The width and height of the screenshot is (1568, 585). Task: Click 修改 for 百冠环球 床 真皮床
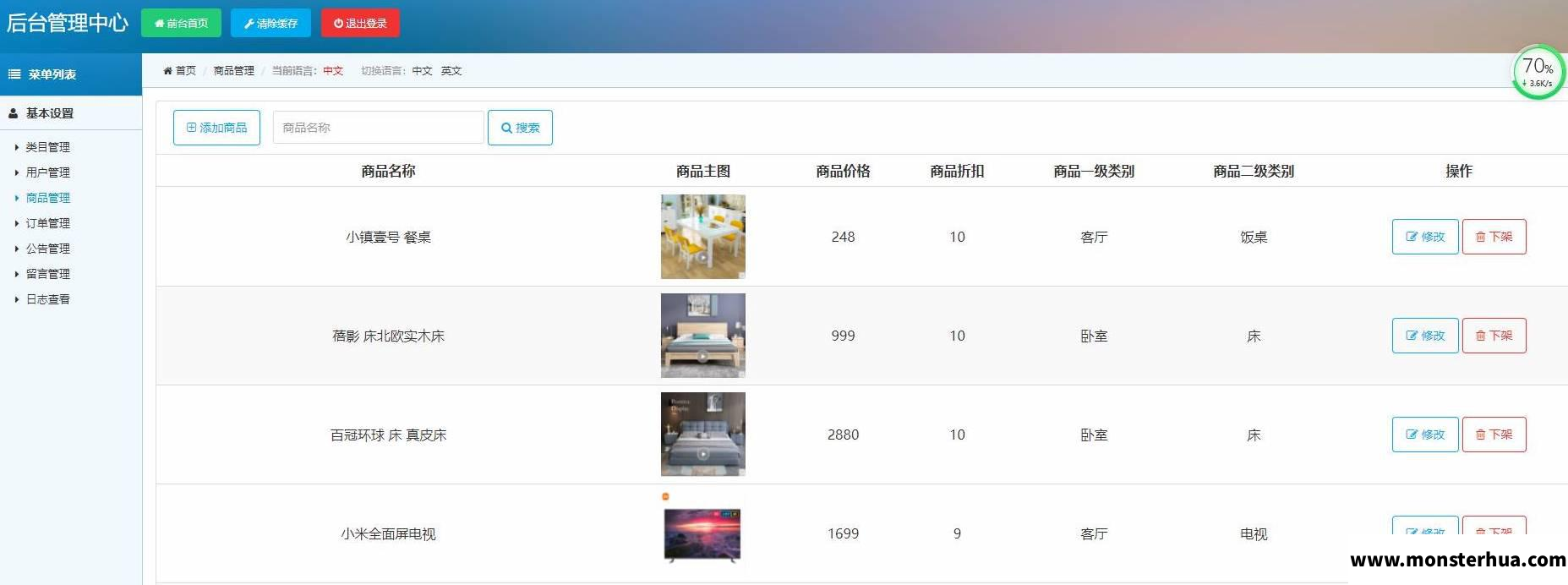pos(1425,435)
